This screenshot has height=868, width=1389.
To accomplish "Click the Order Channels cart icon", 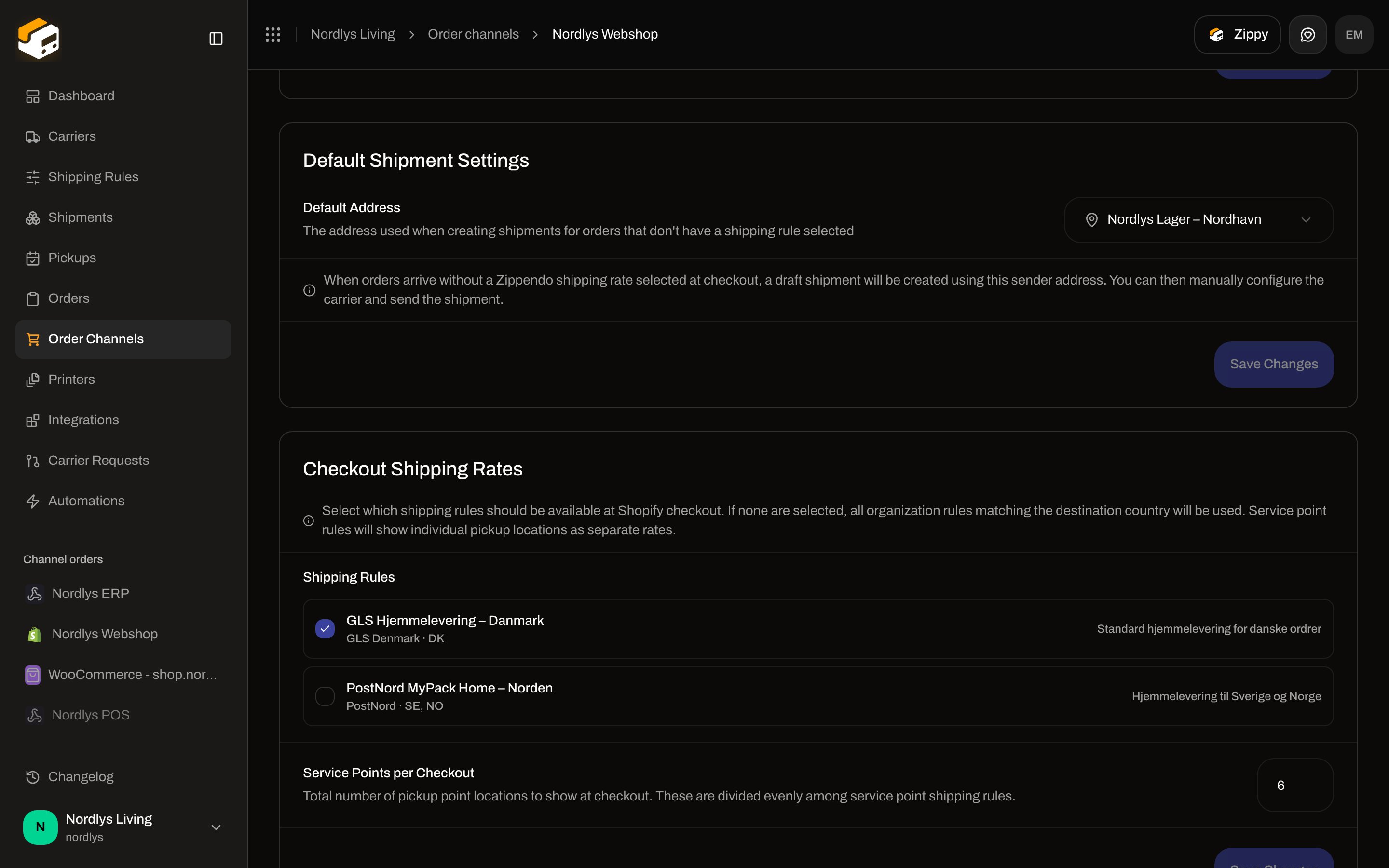I will pos(33,339).
